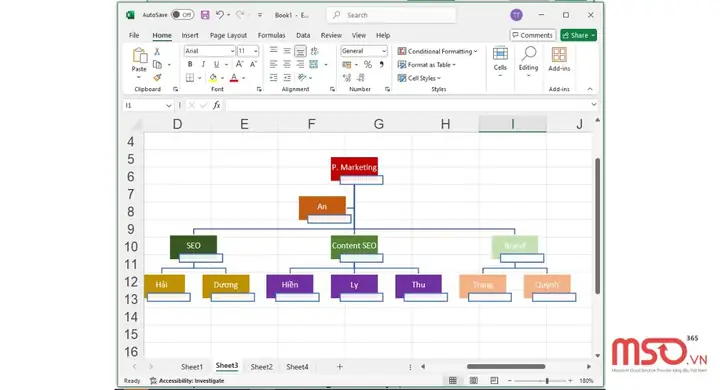The image size is (720, 390).
Task: Open Conditional Formatting dropdown
Action: pyautogui.click(x=438, y=51)
